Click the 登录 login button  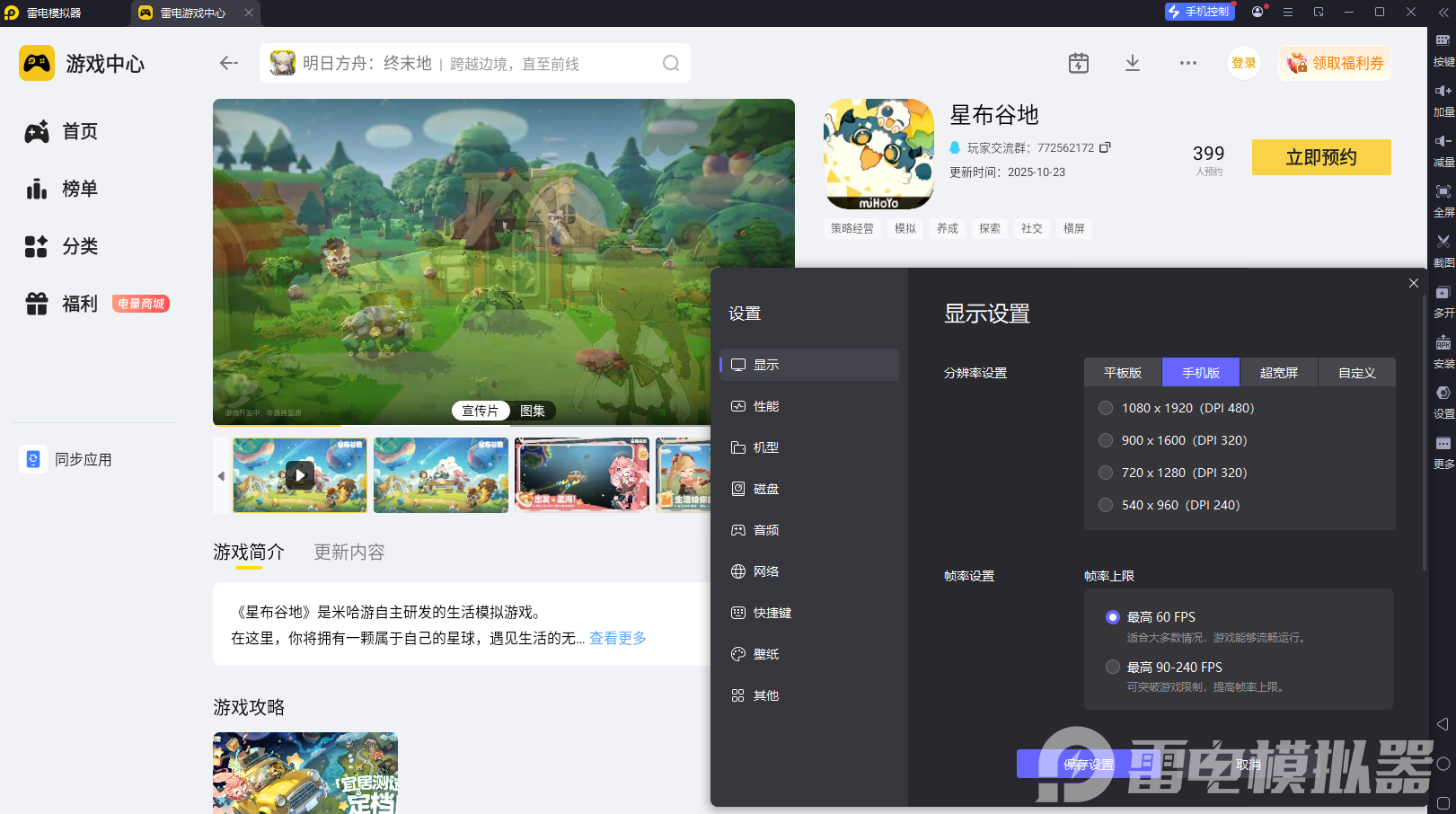coord(1244,63)
